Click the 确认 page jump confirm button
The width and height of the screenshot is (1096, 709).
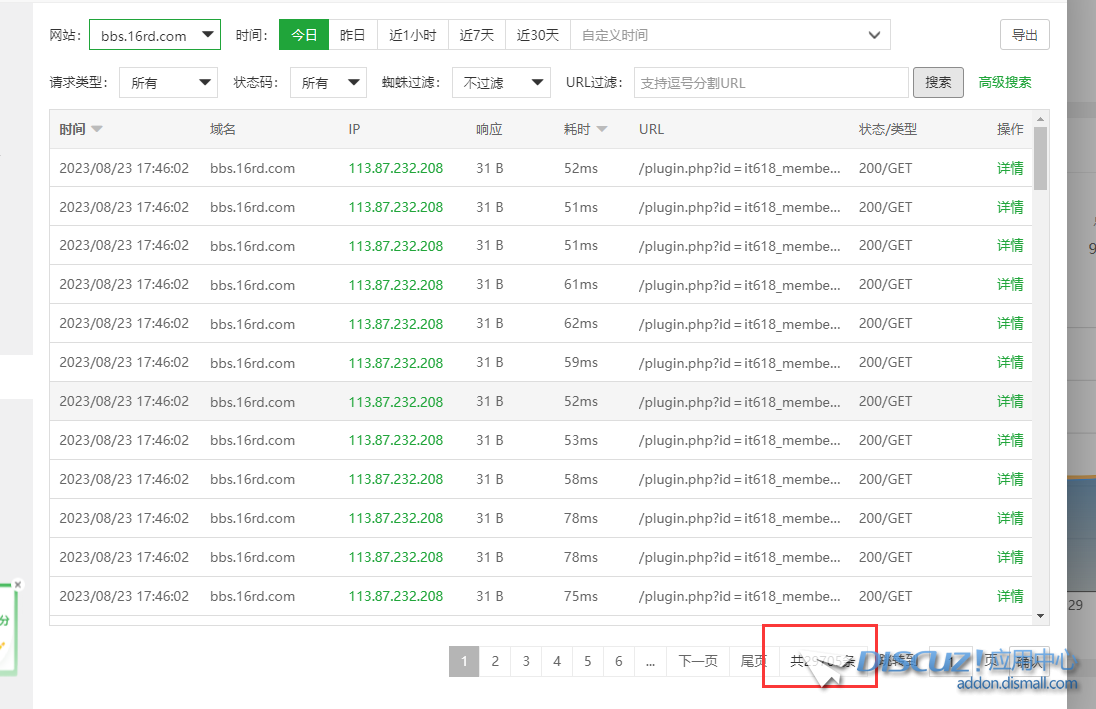tap(1029, 661)
